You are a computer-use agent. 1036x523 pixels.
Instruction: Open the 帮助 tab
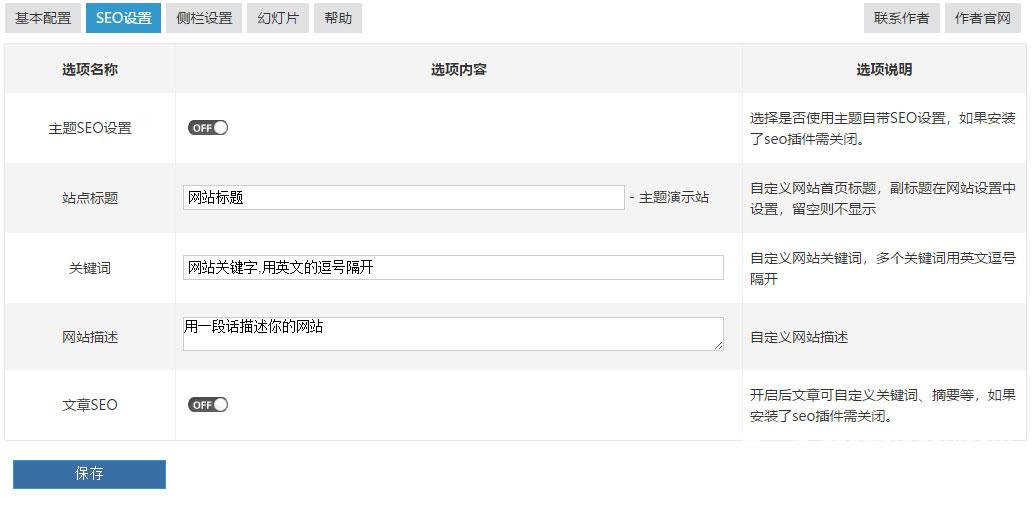coord(338,18)
